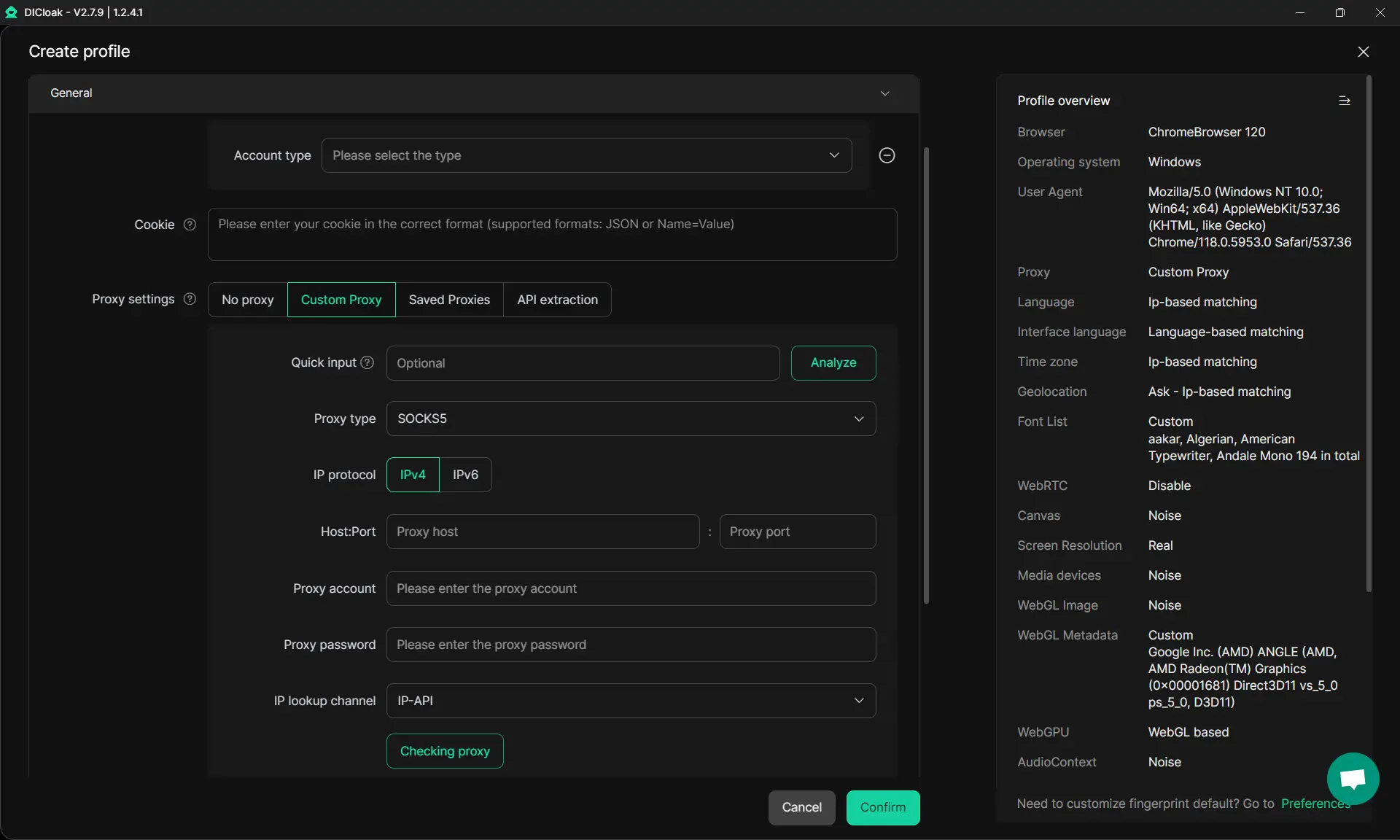Switch to Saved Proxies tab
Image resolution: width=1400 pixels, height=840 pixels.
[x=449, y=300]
